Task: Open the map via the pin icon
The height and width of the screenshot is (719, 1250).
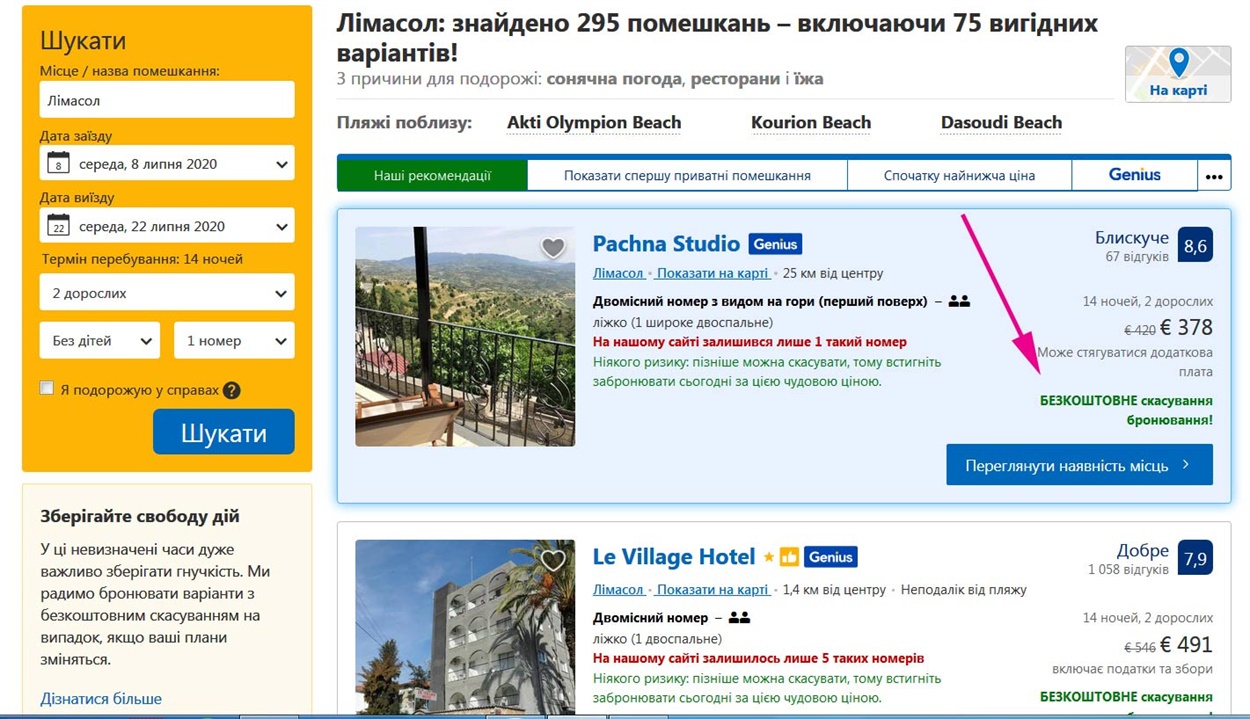Action: click(1179, 63)
